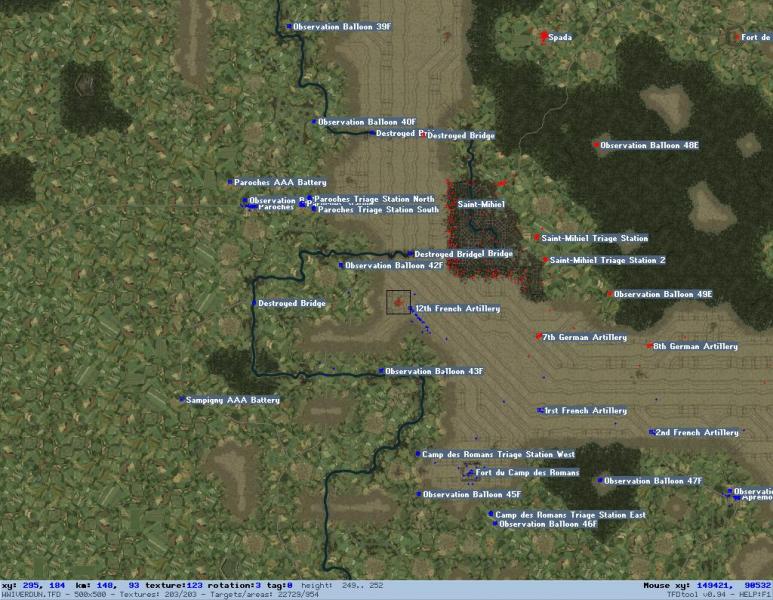Screen dimensions: 773x600
Task: Click the HELP:F1 status text
Action: coord(754,595)
